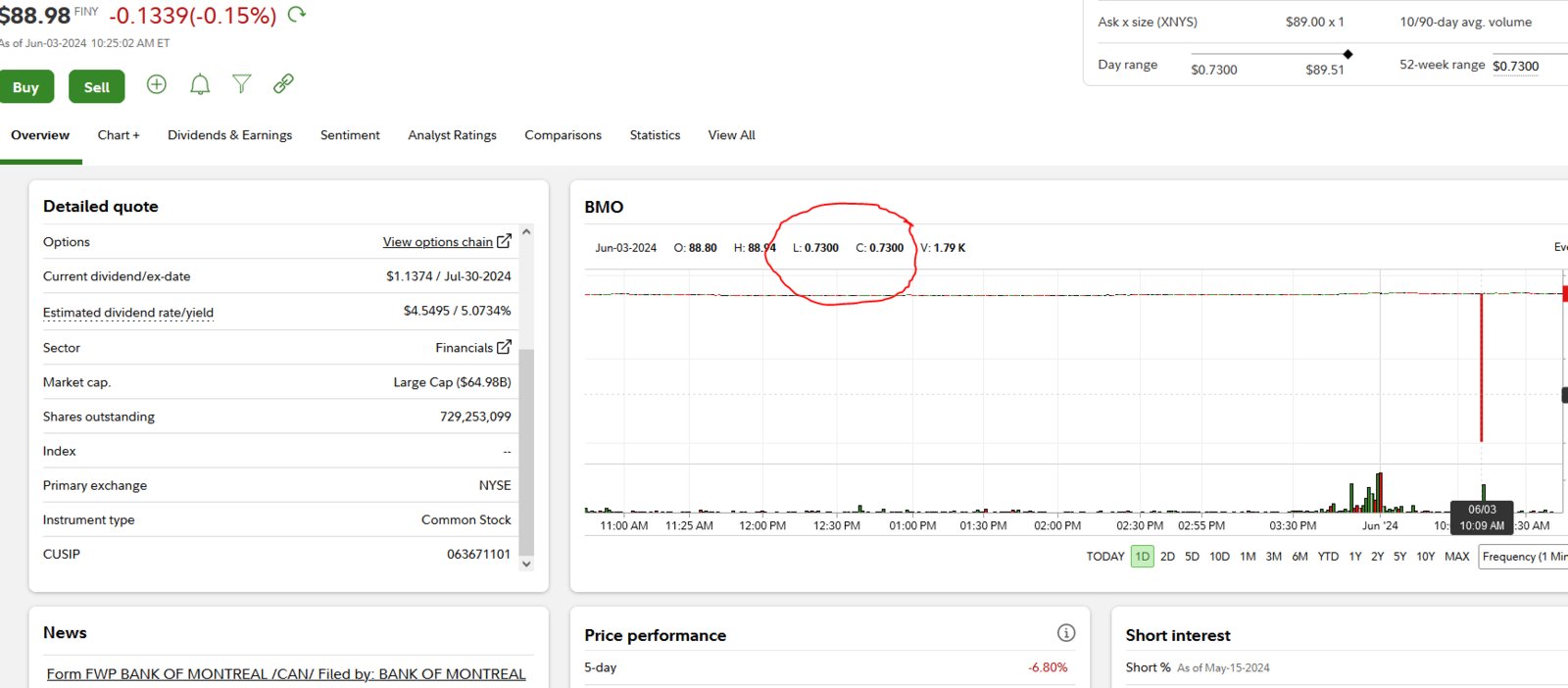Image resolution: width=1568 pixels, height=688 pixels.
Task: Click the CUSIP number 063671101
Action: point(479,554)
